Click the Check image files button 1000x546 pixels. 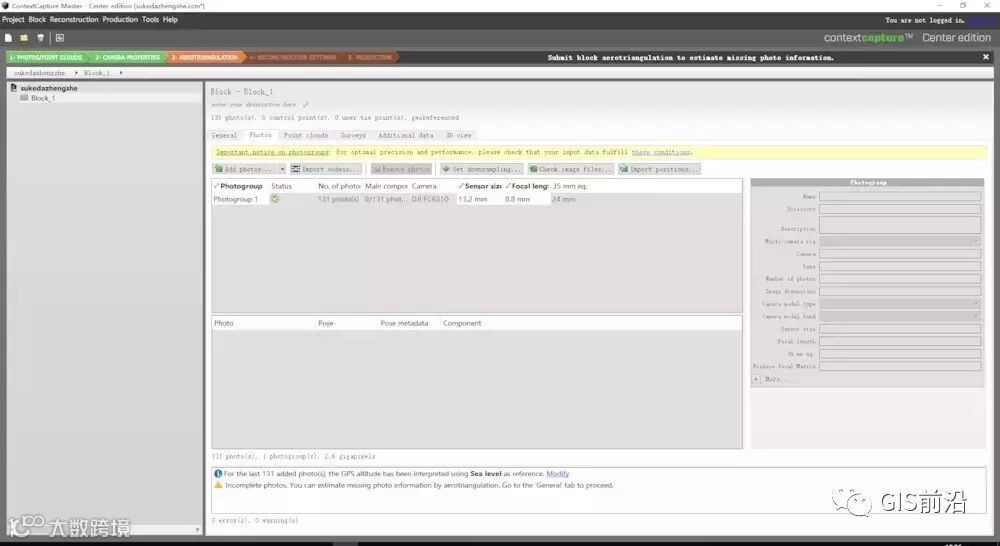point(570,170)
